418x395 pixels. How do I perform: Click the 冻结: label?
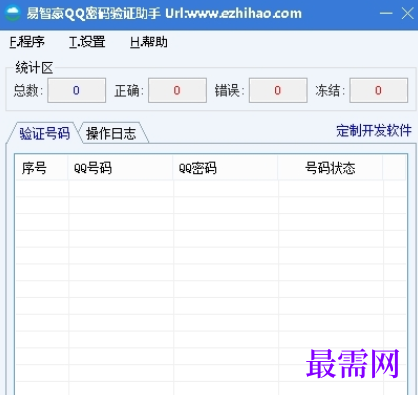click(x=330, y=91)
